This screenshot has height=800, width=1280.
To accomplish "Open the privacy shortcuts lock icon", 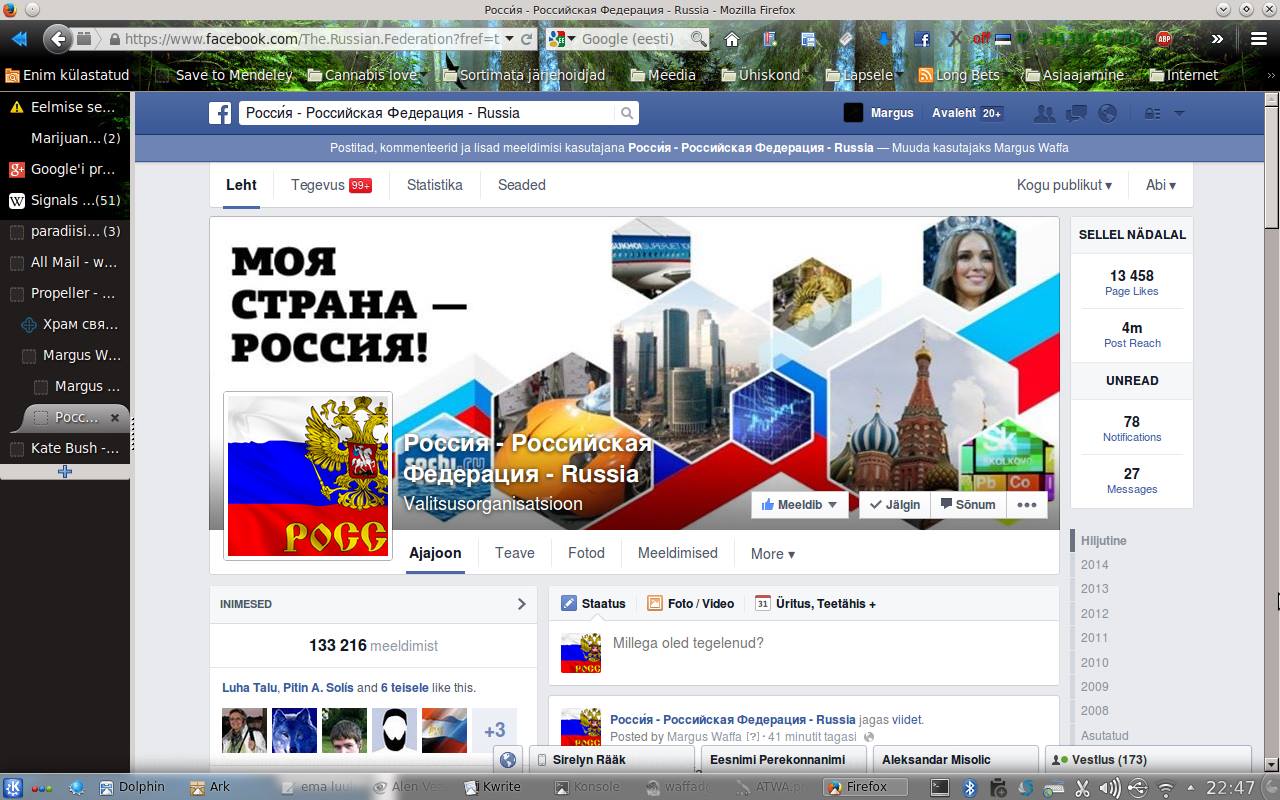I will pos(1152,113).
